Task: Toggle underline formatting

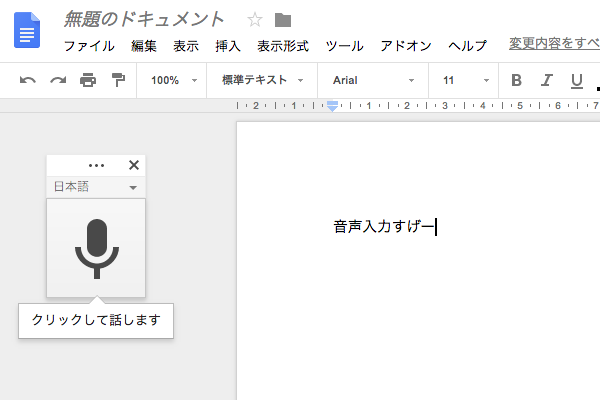Action: point(577,81)
